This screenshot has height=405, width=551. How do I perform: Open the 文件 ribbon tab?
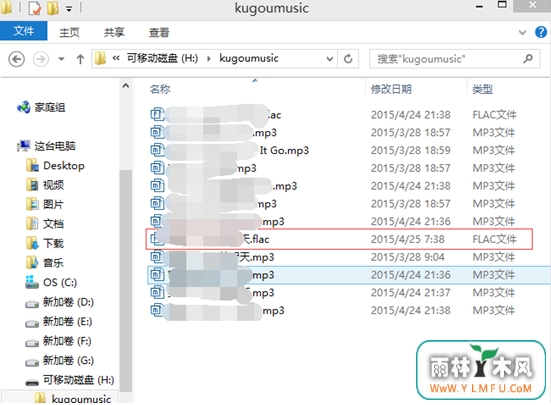pos(24,31)
